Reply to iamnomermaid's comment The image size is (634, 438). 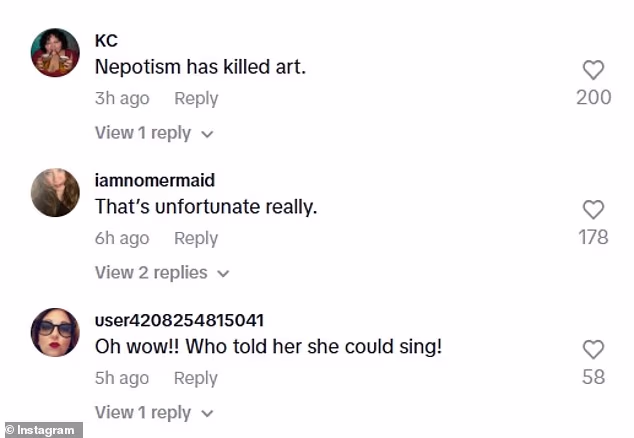pos(196,238)
